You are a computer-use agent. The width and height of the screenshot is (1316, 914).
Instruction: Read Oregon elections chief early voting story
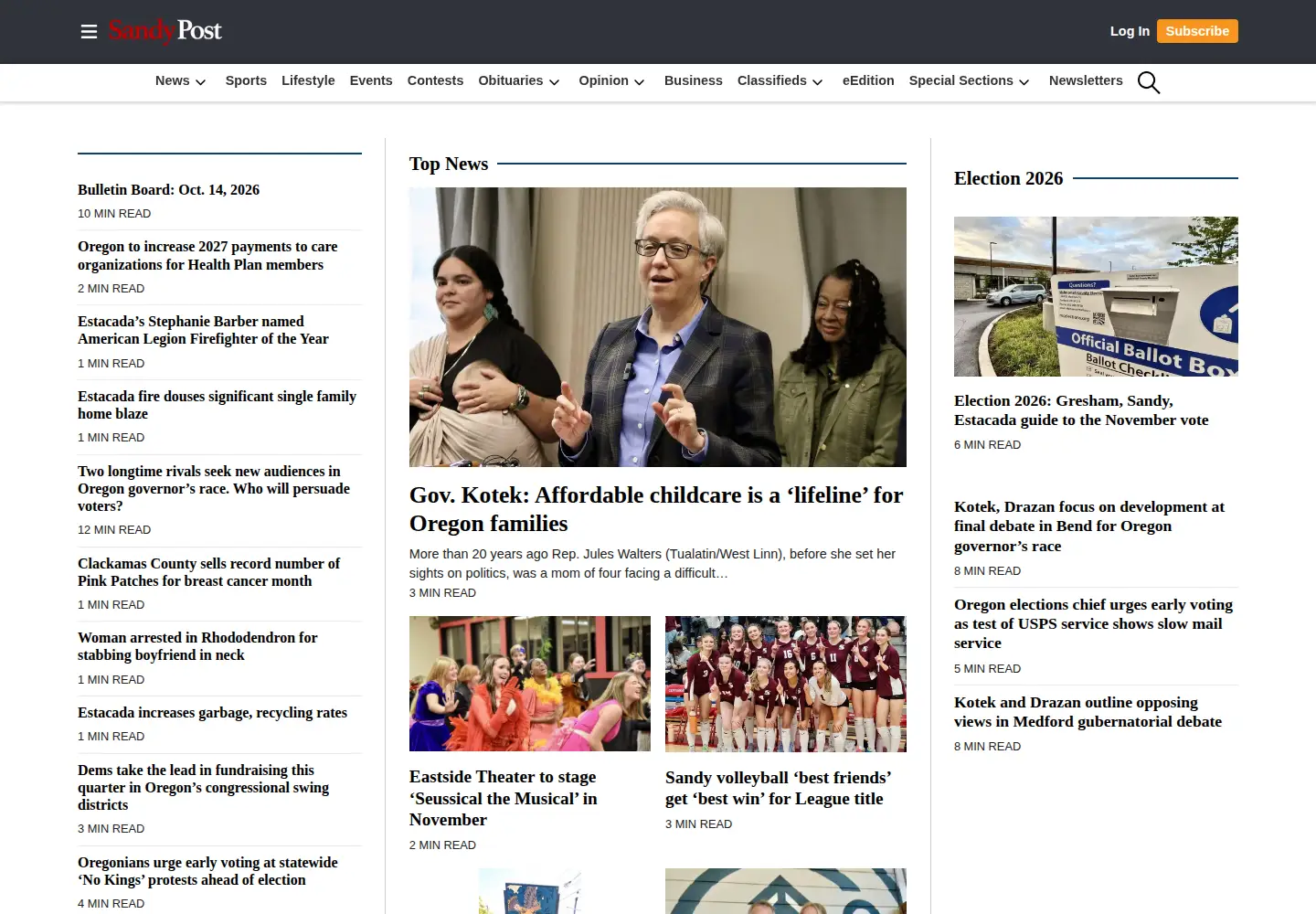[1093, 623]
